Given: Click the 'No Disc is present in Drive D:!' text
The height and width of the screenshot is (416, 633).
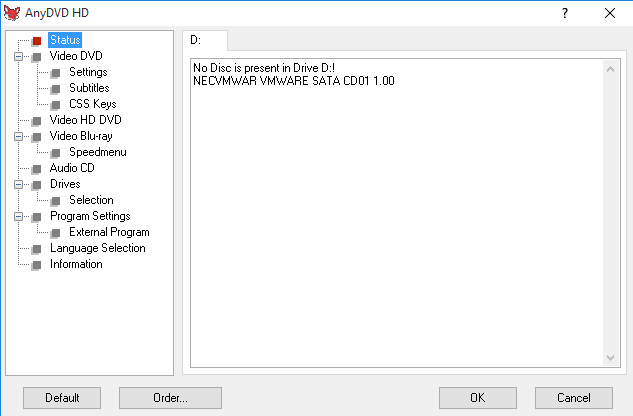Looking at the screenshot, I should tap(264, 68).
